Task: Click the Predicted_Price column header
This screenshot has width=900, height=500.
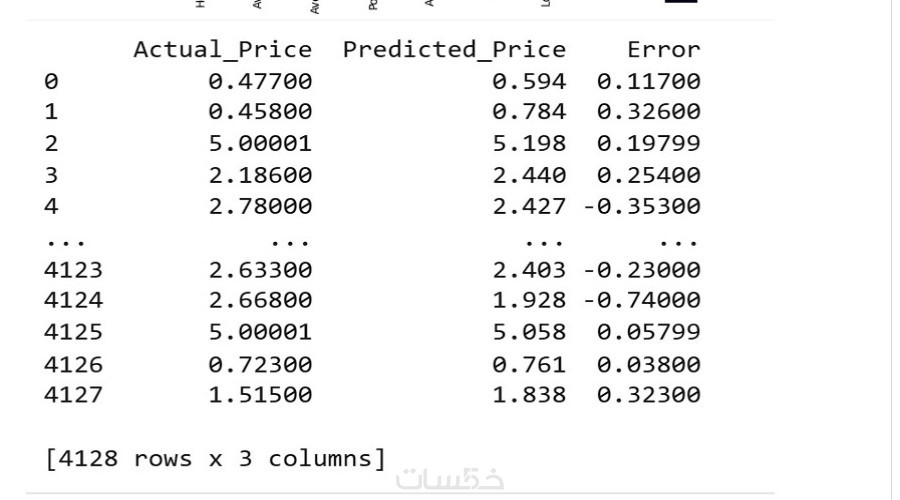Action: click(454, 49)
